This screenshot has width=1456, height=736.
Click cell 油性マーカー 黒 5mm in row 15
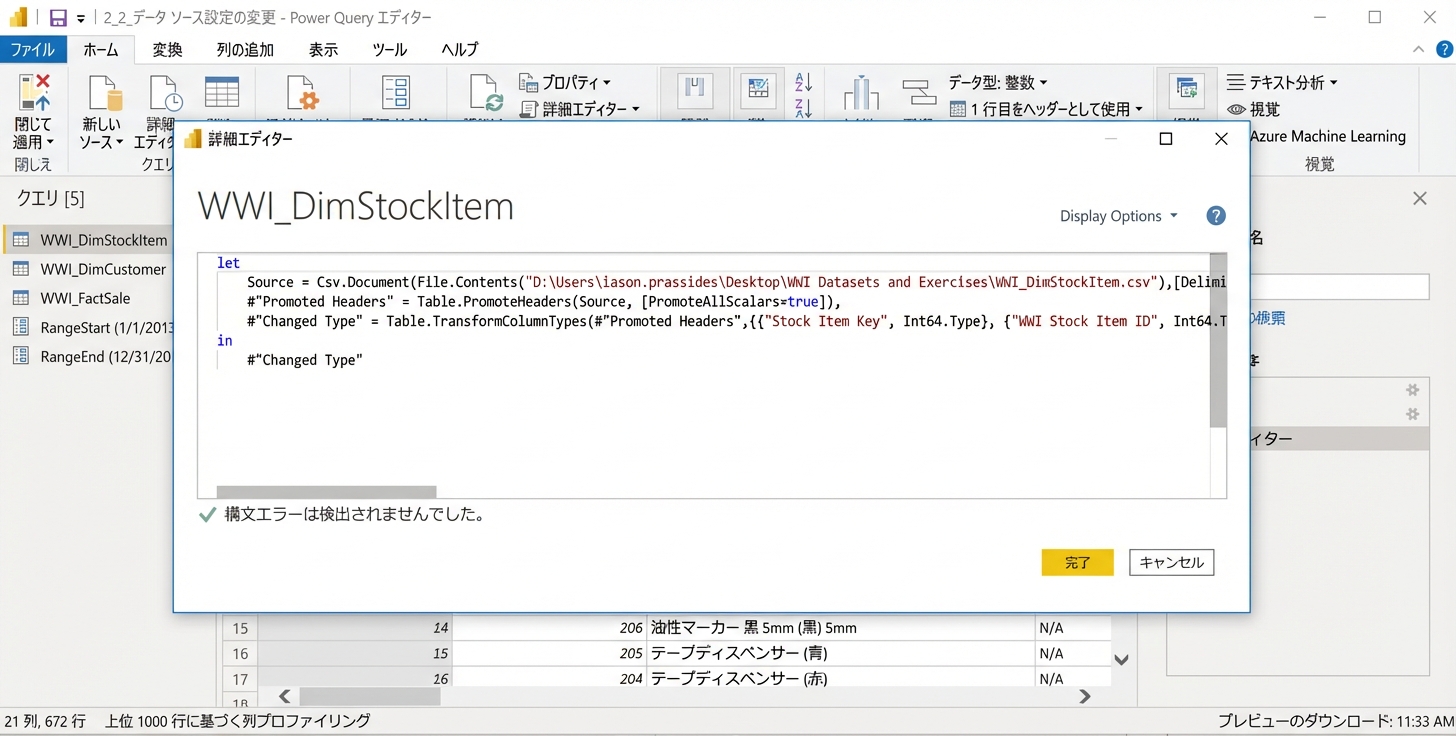click(x=841, y=628)
